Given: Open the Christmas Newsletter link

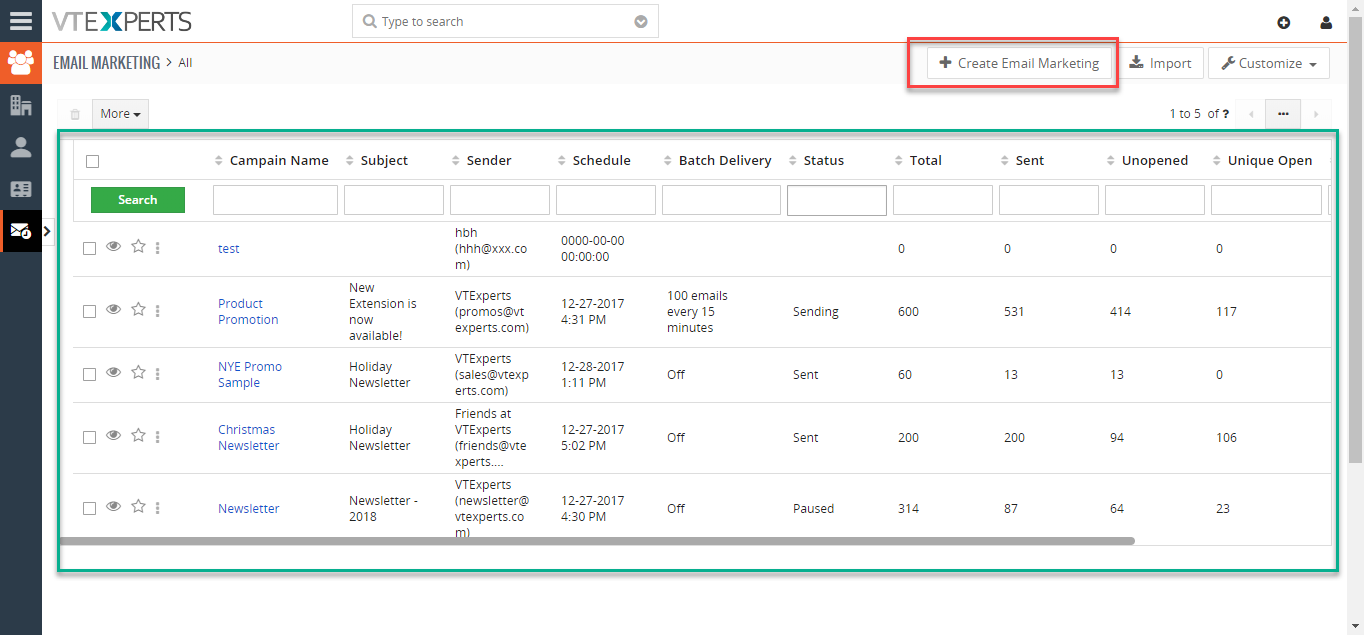Looking at the screenshot, I should [248, 437].
